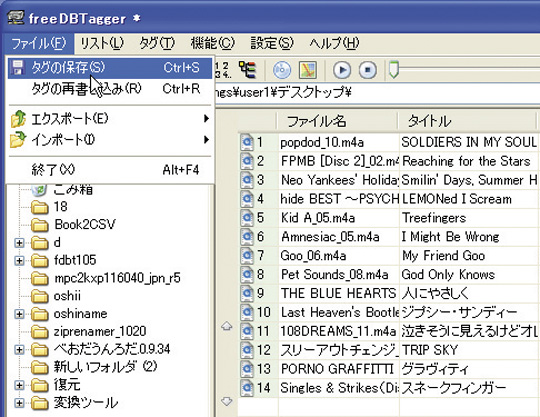Click title LEMONed I Scream

(x=457, y=199)
